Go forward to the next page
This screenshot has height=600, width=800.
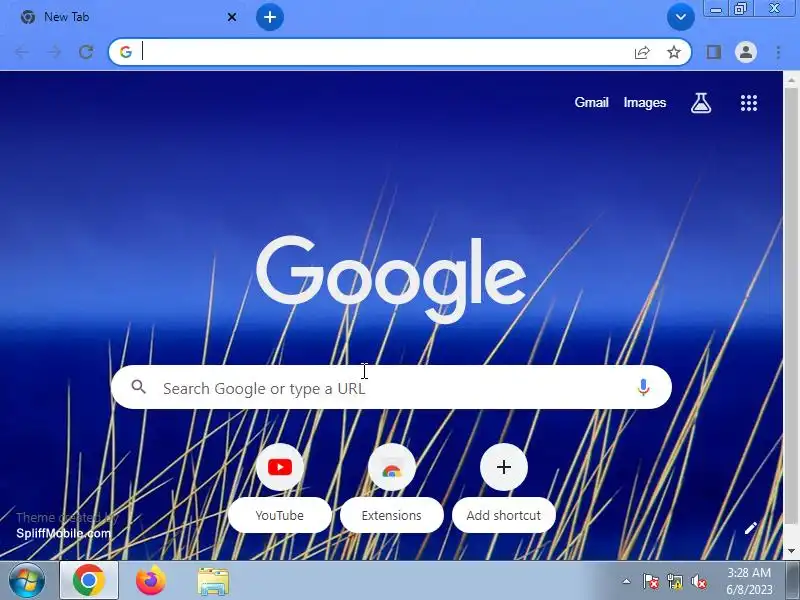[x=54, y=52]
